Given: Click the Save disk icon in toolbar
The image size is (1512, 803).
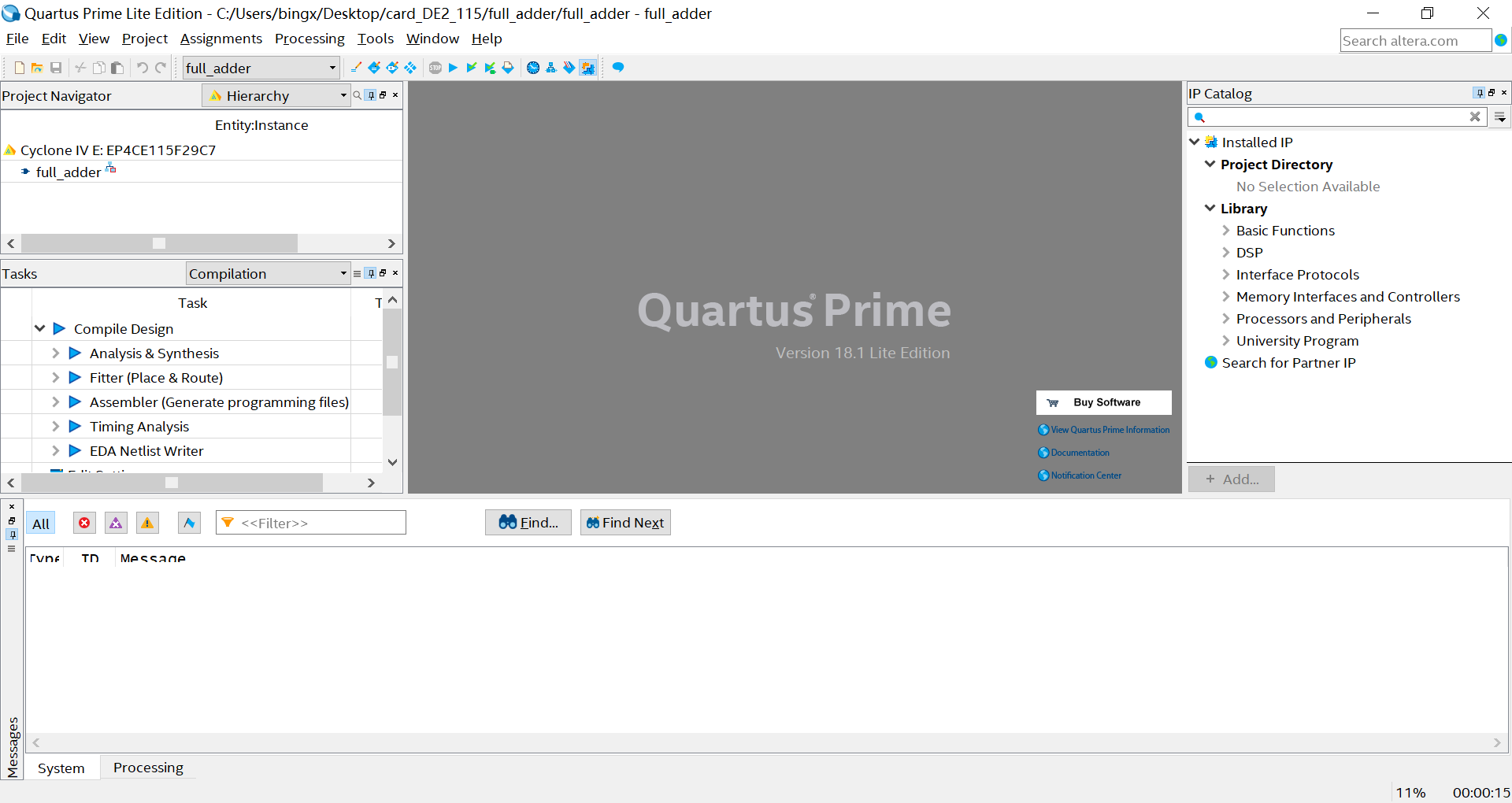Looking at the screenshot, I should (x=56, y=68).
